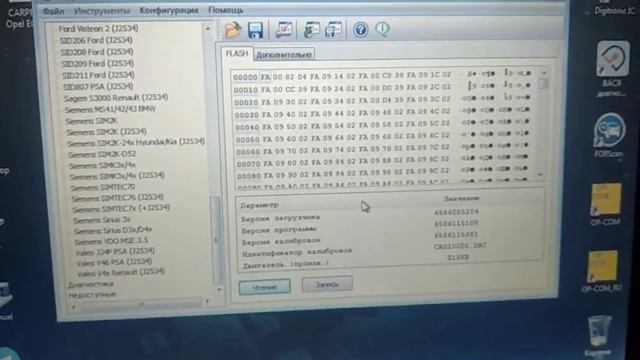
Task: Select SID208 Ford (J2534) entry
Action: point(97,52)
